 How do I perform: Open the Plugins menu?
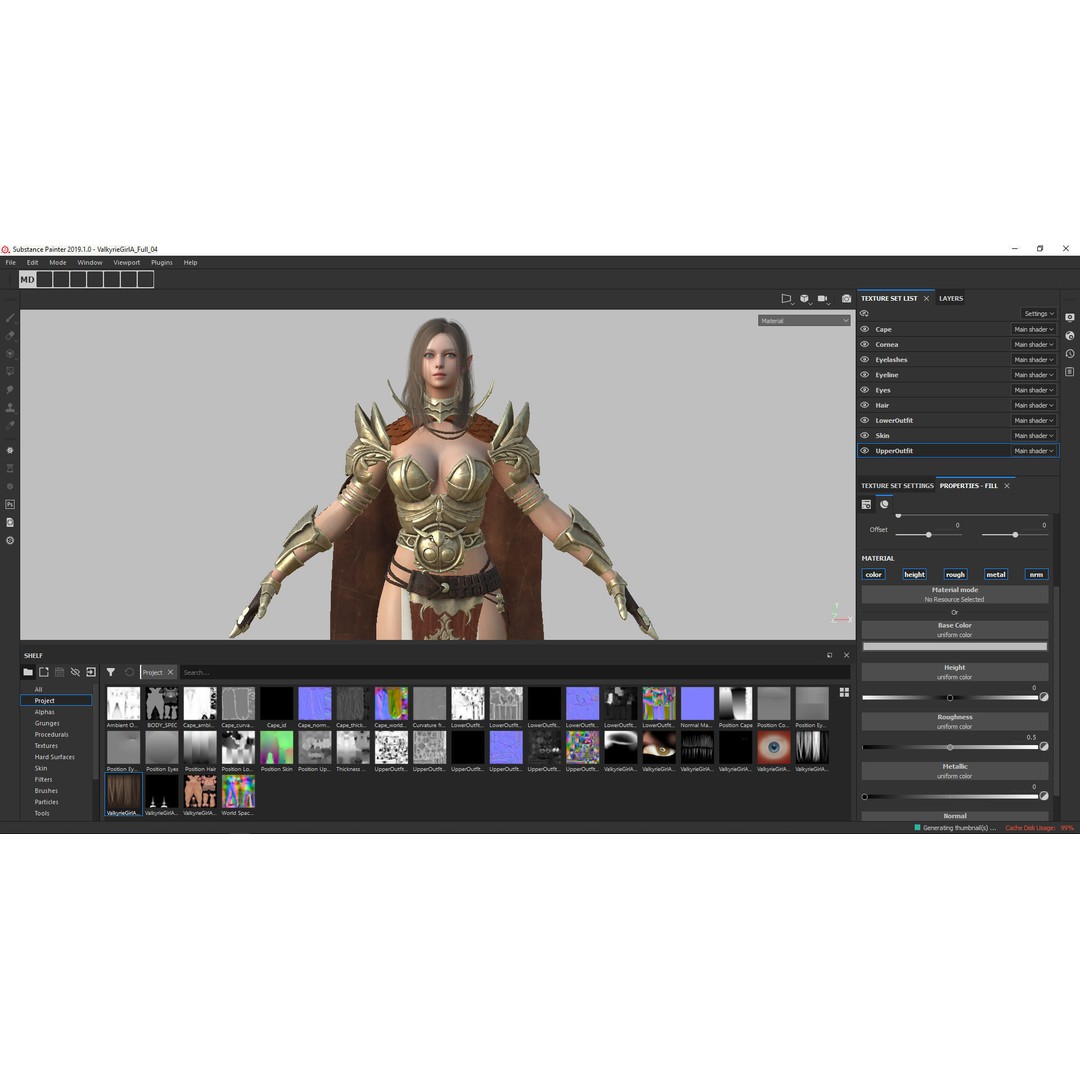162,262
